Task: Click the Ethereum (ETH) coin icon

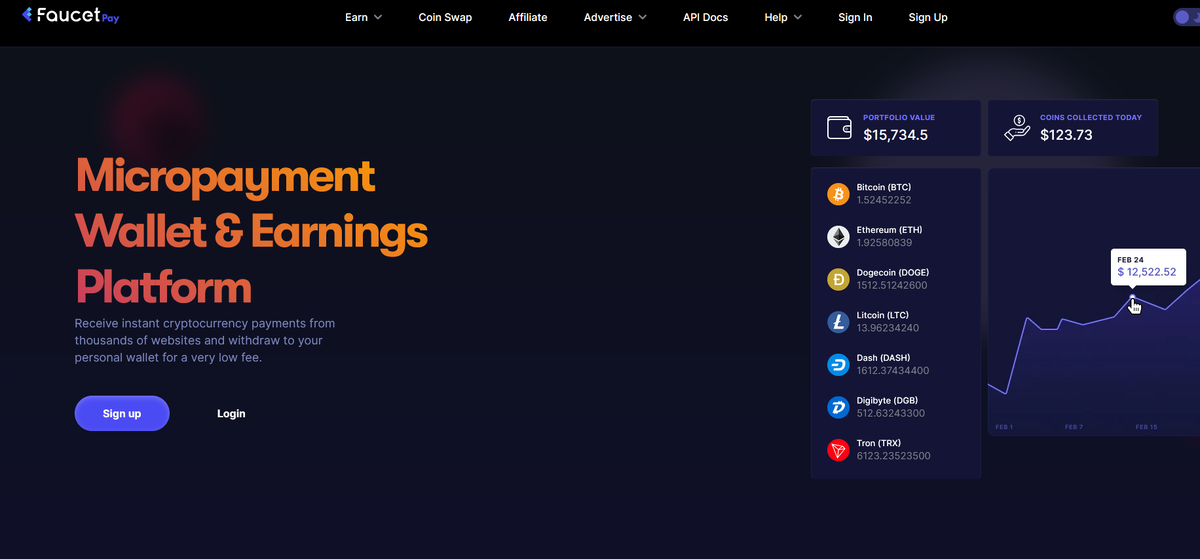Action: [838, 237]
